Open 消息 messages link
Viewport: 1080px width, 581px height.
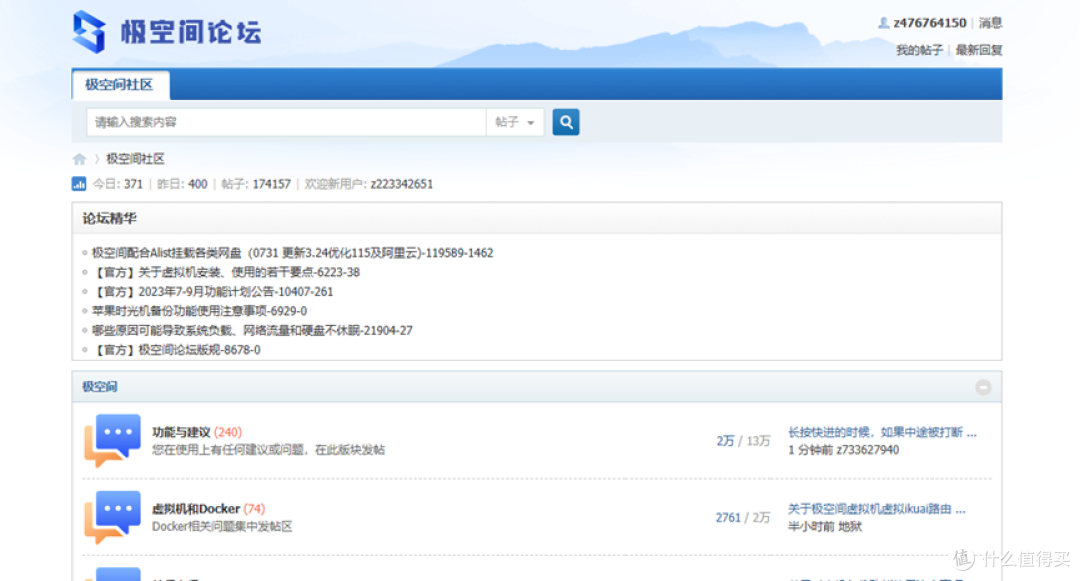pyautogui.click(x=990, y=23)
